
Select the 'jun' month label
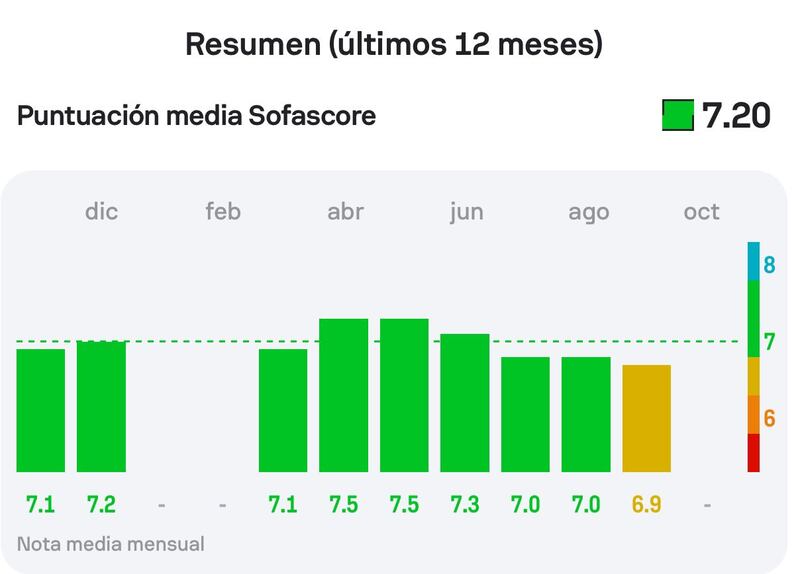[466, 212]
